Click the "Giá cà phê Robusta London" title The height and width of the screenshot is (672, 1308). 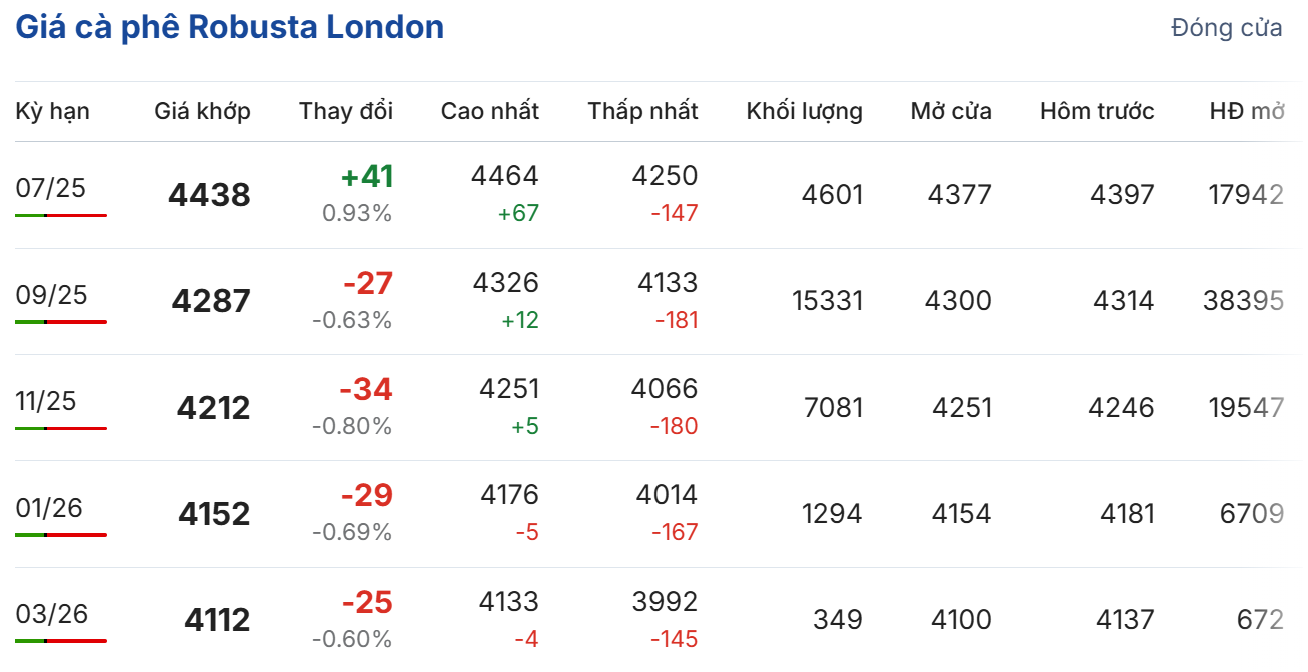pos(230,27)
